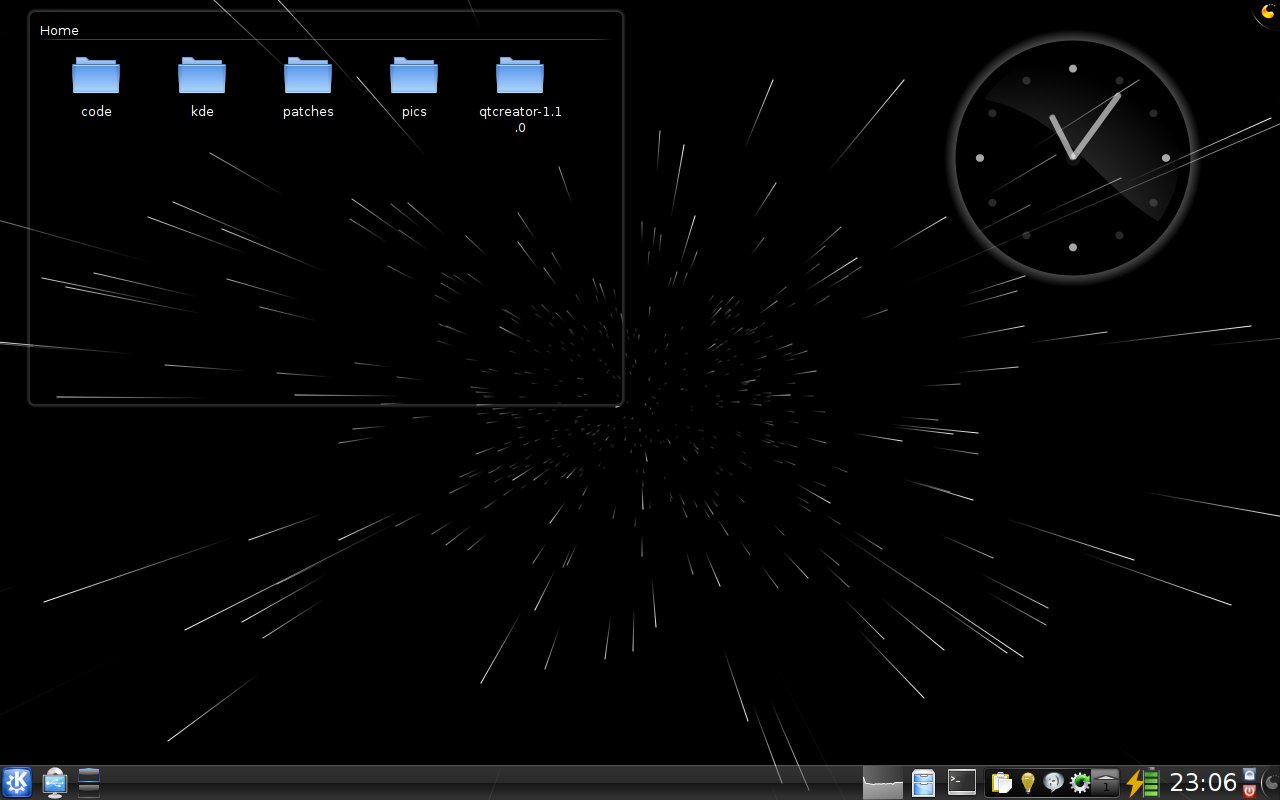
Task: Launch the Konsole terminal from panel
Action: tap(962, 782)
